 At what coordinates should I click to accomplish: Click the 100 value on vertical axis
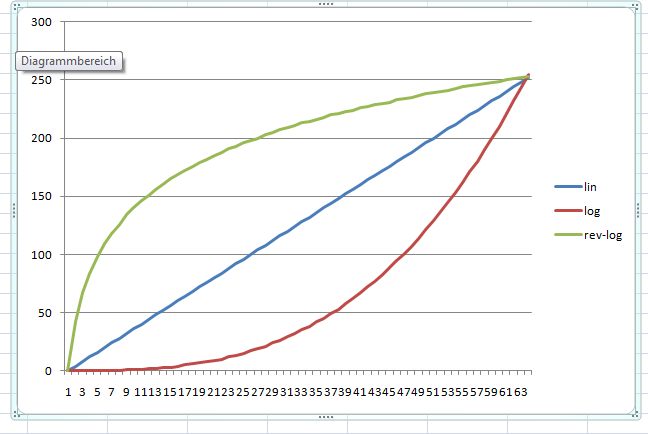point(41,255)
